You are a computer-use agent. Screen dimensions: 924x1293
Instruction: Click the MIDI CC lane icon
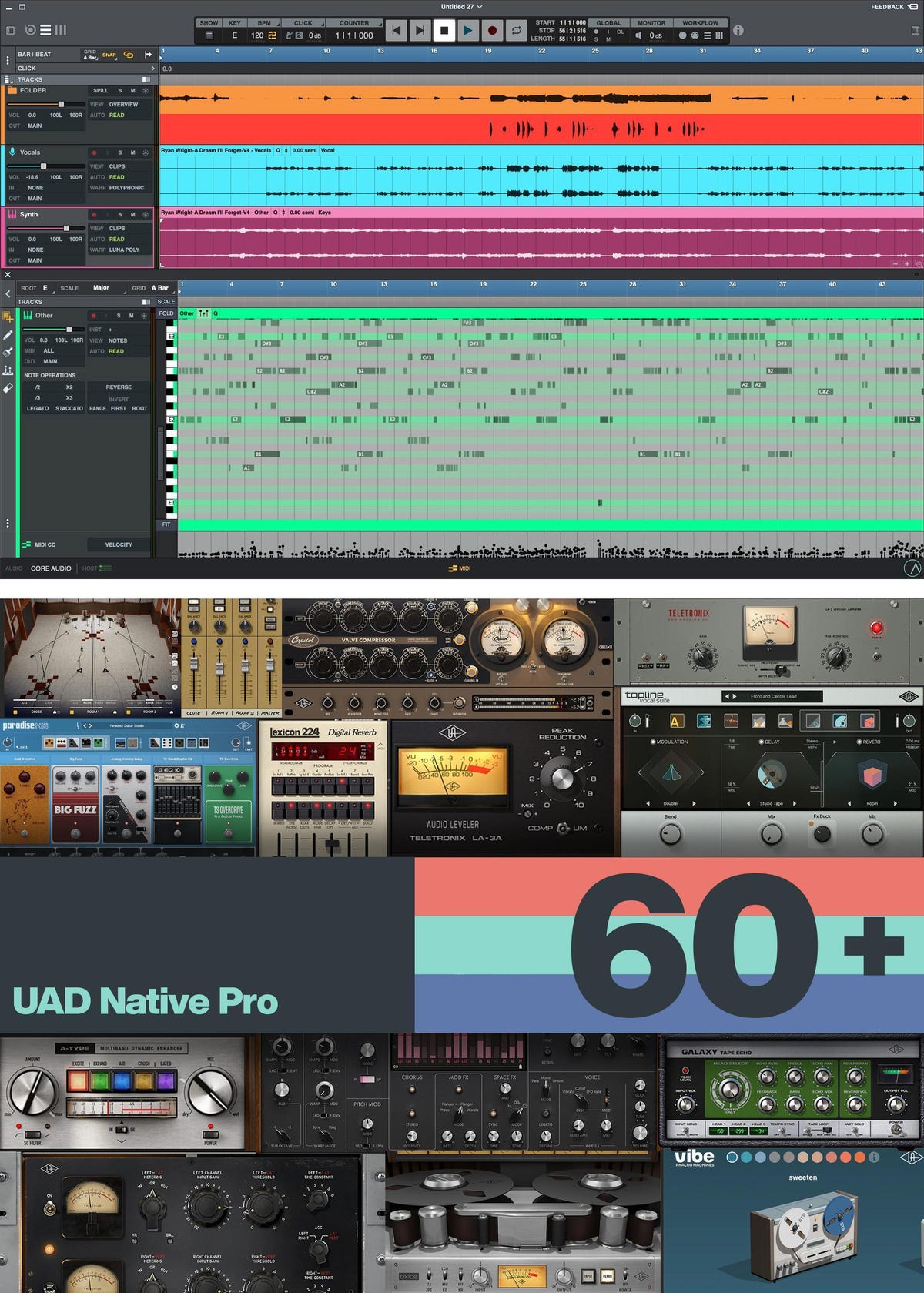coord(26,544)
